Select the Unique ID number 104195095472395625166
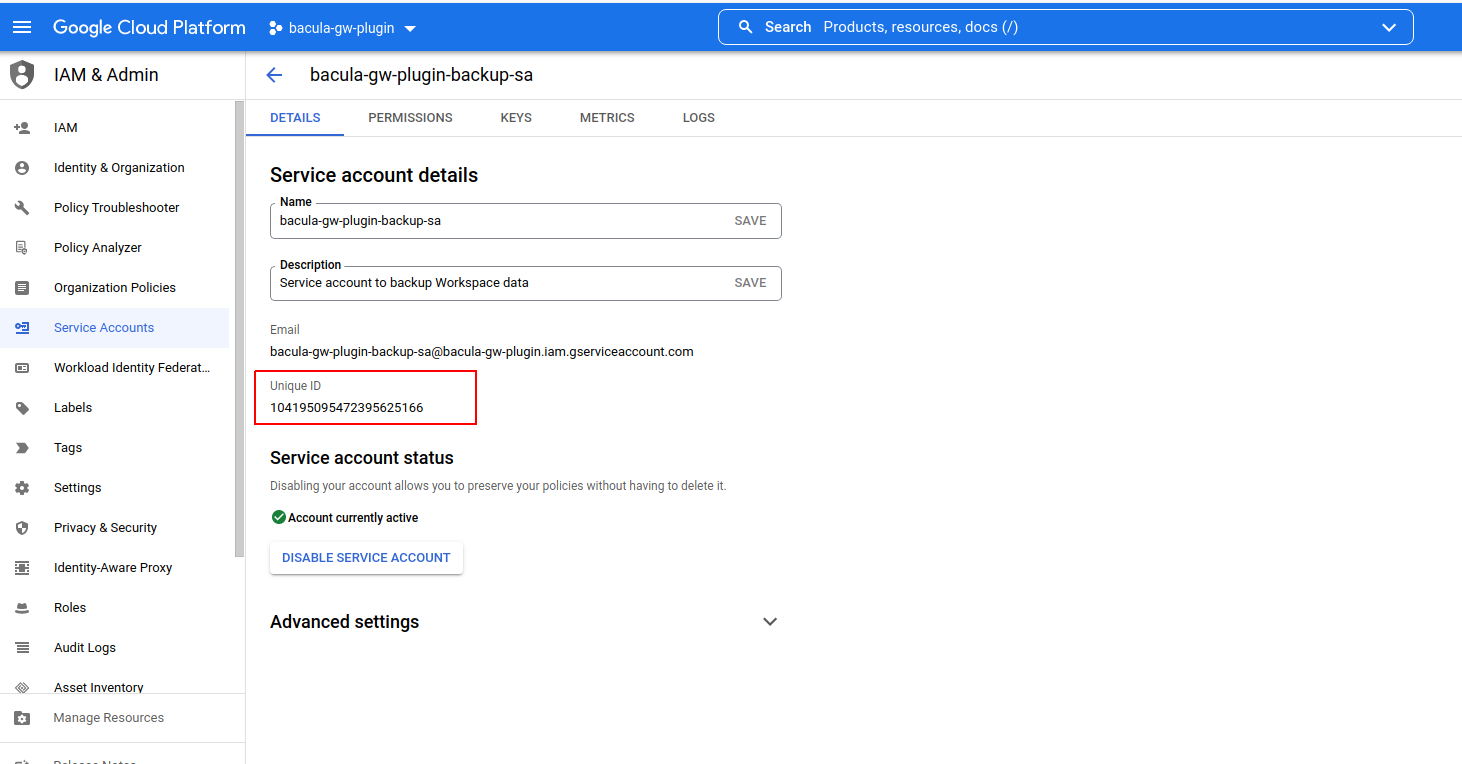 tap(346, 408)
